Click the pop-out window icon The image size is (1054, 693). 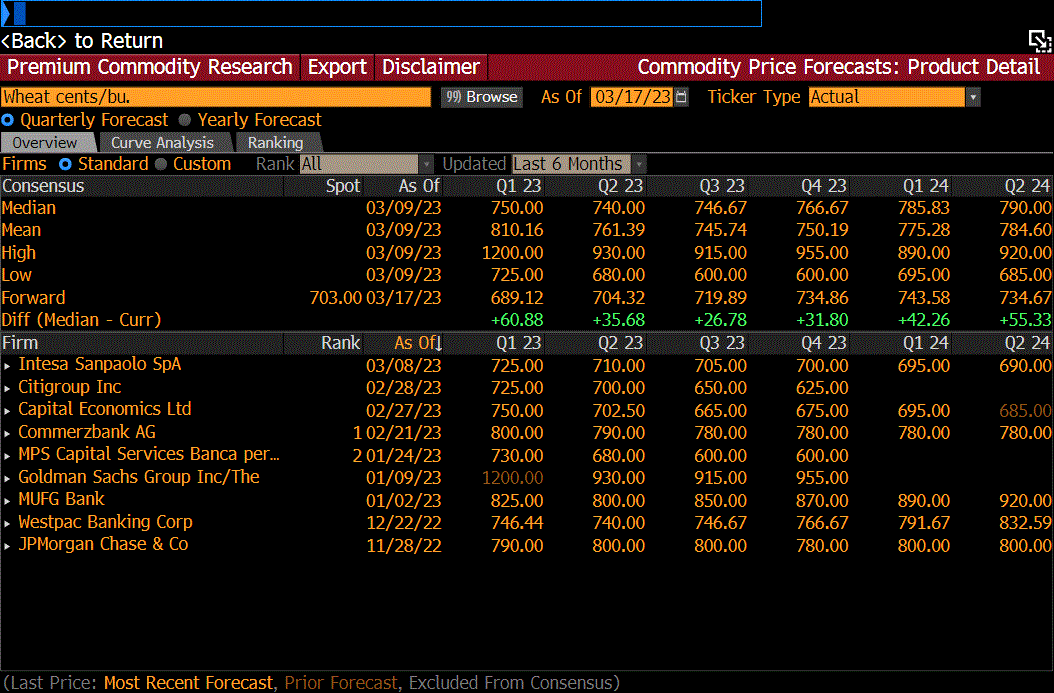(1039, 41)
